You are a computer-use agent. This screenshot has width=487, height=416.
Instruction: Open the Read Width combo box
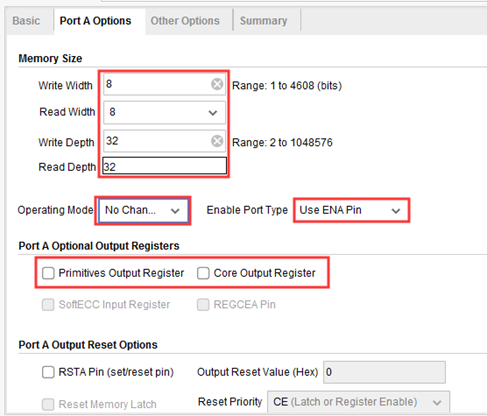tap(164, 113)
